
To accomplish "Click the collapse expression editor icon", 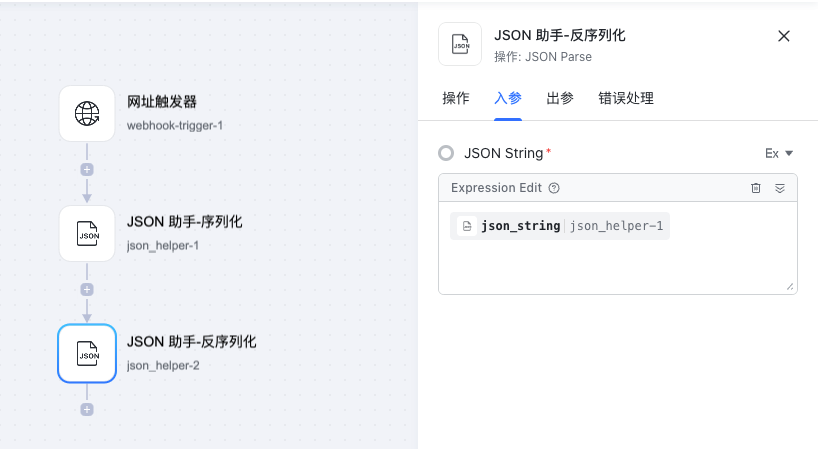I will click(780, 188).
